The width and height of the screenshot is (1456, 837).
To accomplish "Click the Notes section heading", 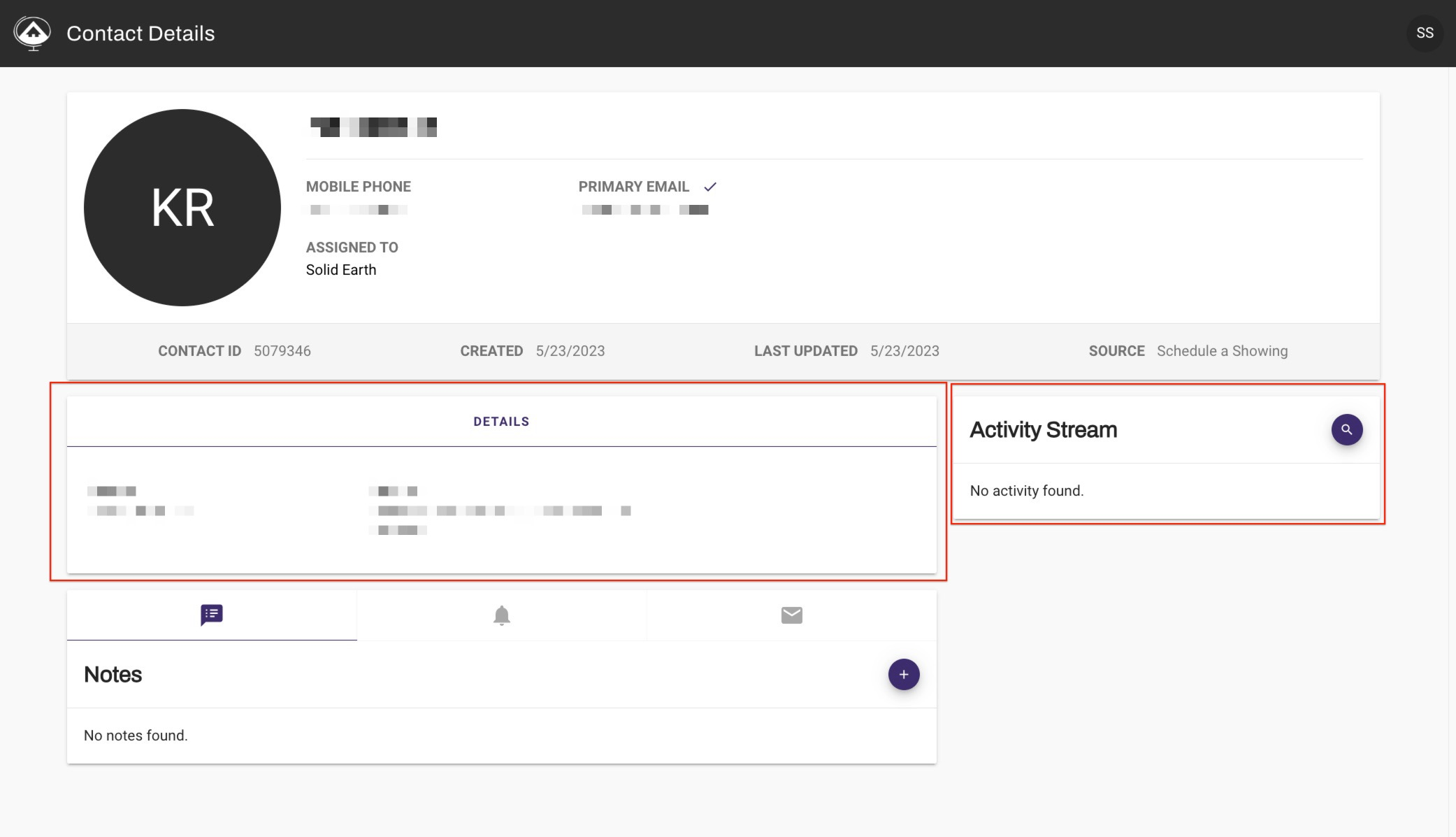I will pos(113,674).
